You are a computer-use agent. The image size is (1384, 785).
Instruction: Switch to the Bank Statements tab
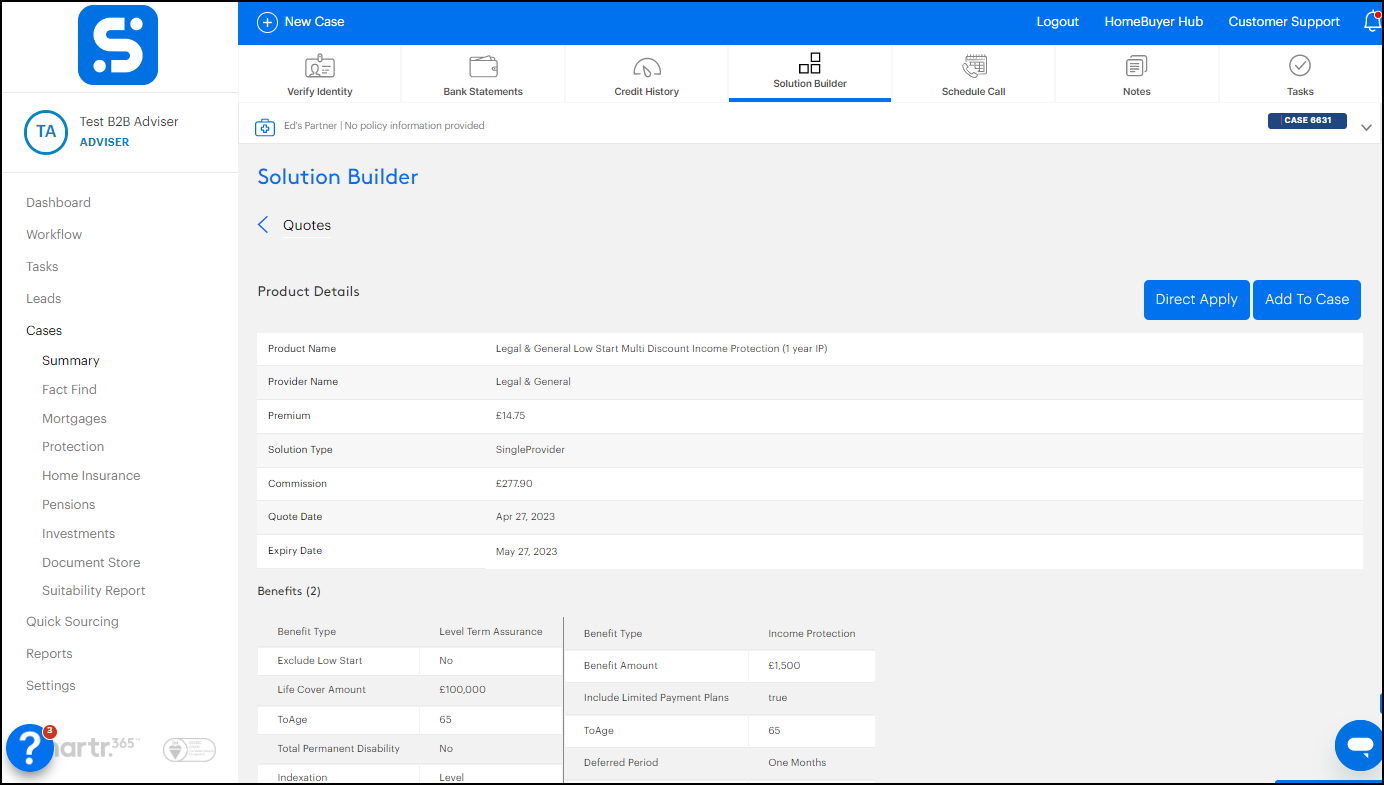coord(483,73)
